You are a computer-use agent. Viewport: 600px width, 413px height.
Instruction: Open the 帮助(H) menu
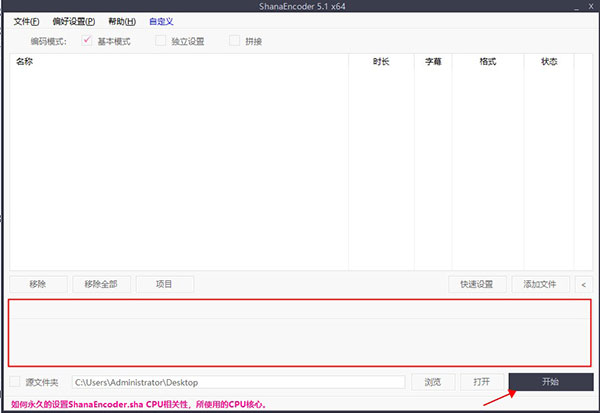(122, 22)
